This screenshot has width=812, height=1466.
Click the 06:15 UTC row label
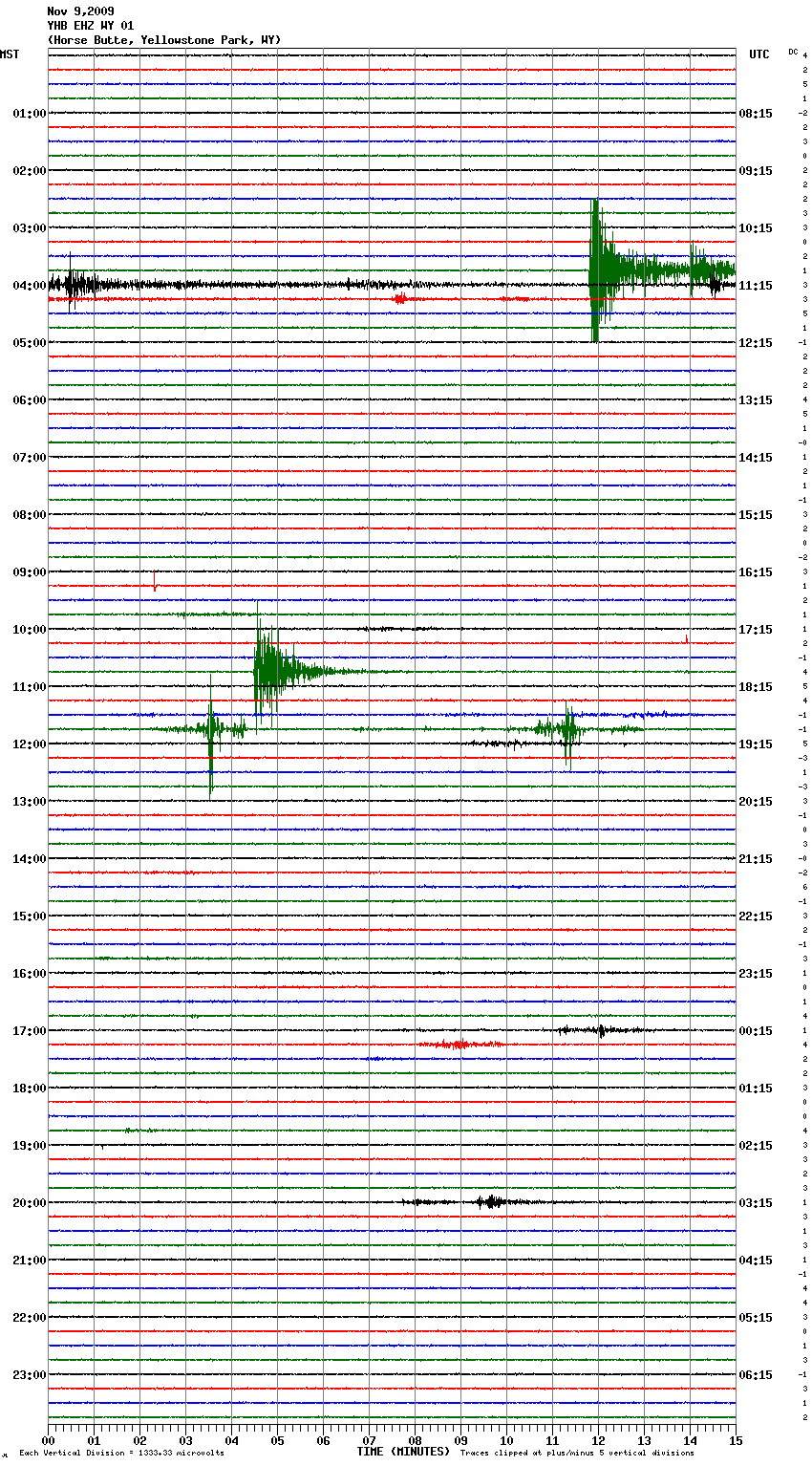[756, 1375]
